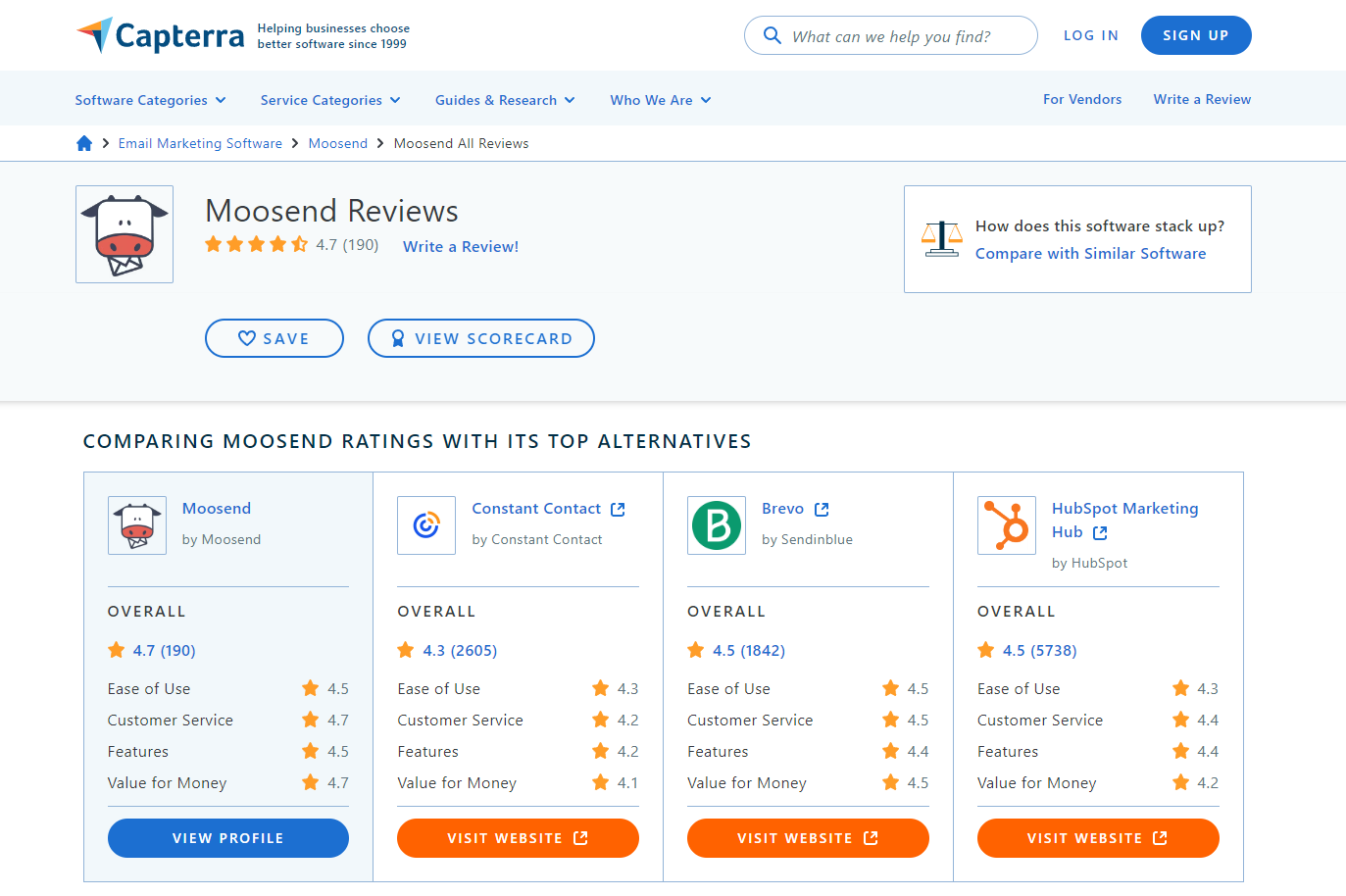The width and height of the screenshot is (1346, 896).
Task: Open For Vendors menu link
Action: point(1082,99)
